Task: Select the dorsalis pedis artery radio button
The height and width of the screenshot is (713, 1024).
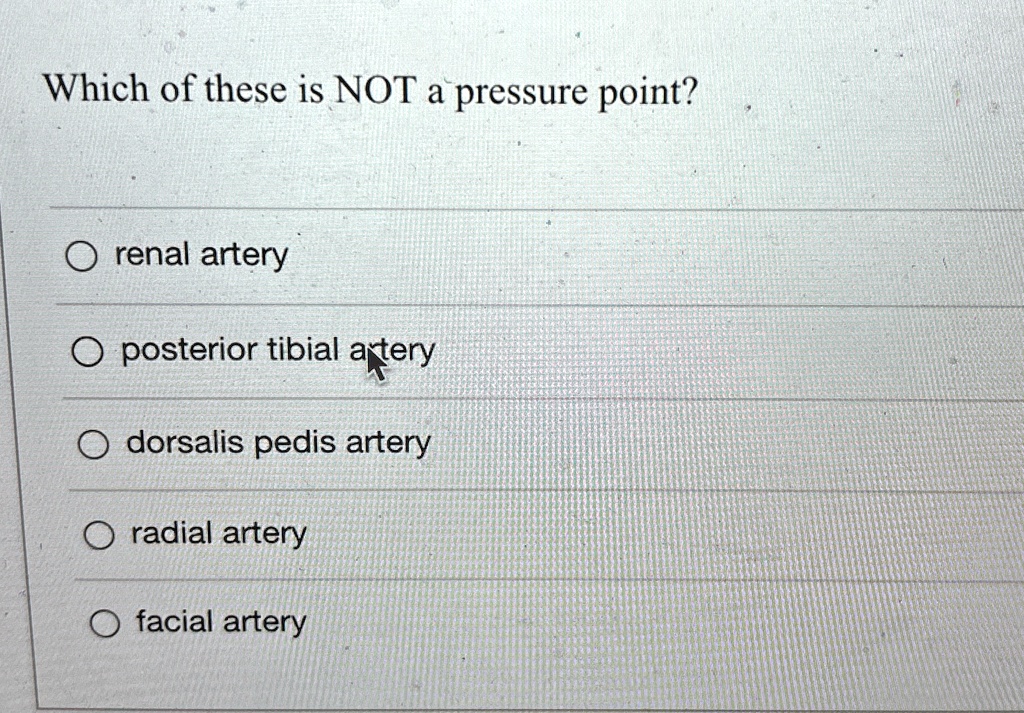Action: tap(94, 444)
